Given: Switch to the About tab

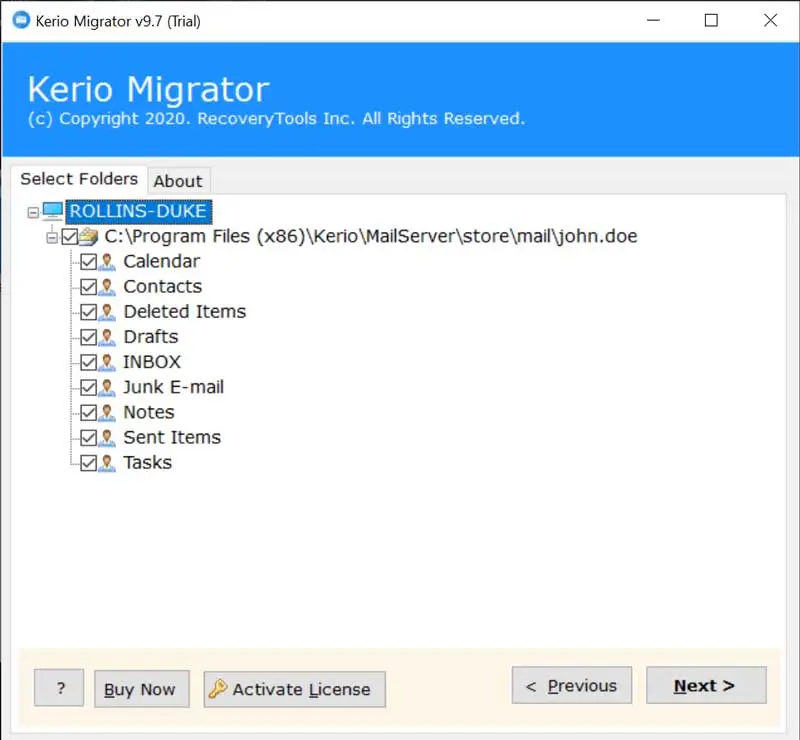Looking at the screenshot, I should pyautogui.click(x=178, y=181).
